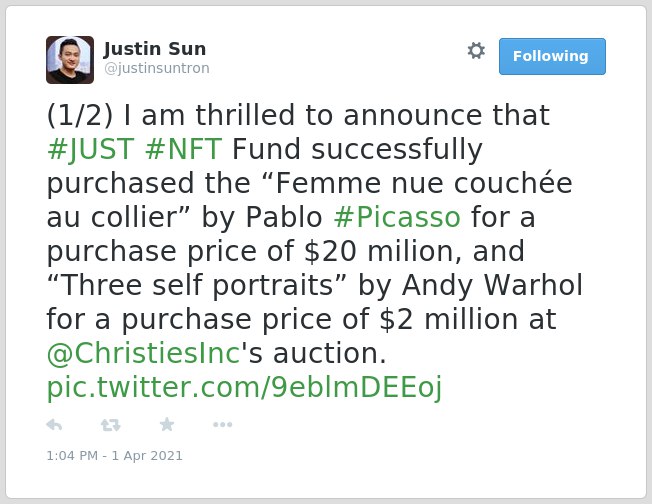Open the gear settings menu

(x=476, y=51)
